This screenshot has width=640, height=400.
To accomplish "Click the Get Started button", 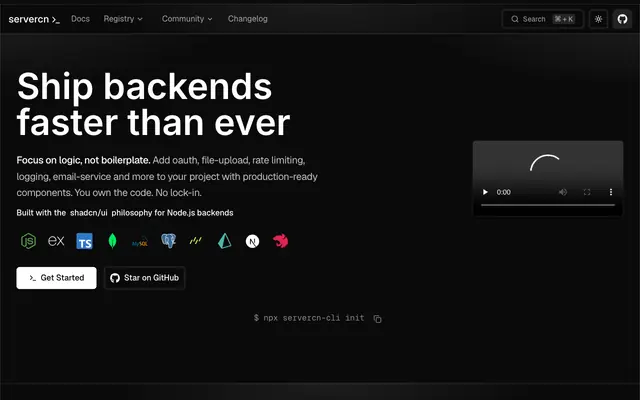I will pyautogui.click(x=56, y=278).
